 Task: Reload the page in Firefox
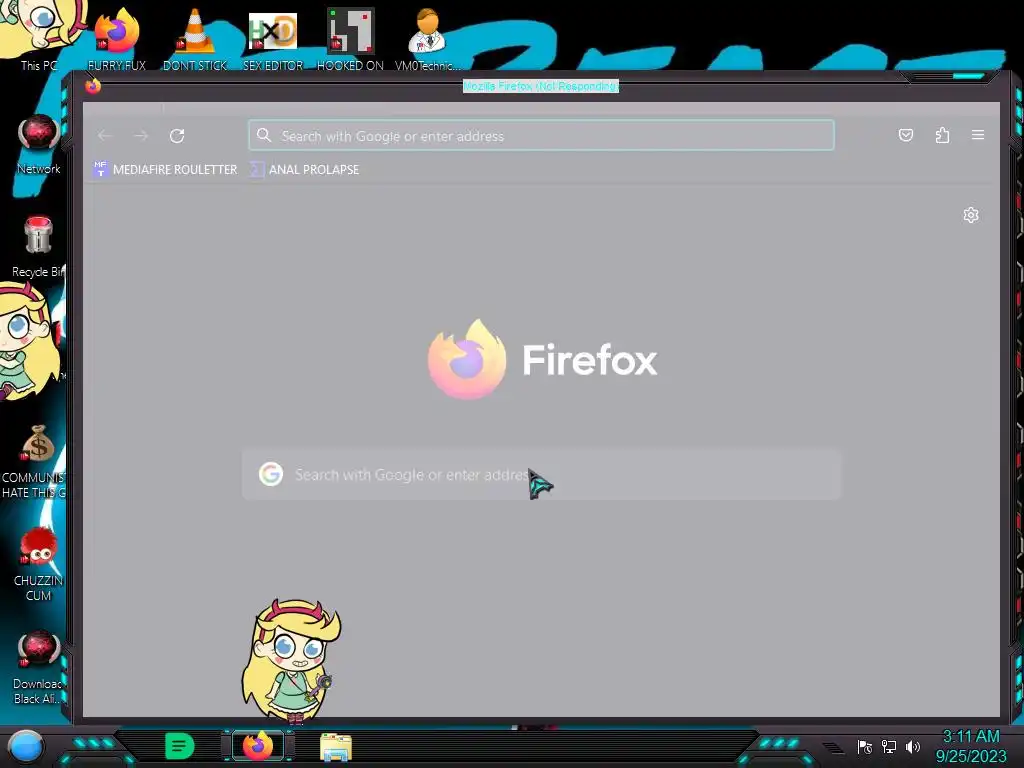[177, 136]
